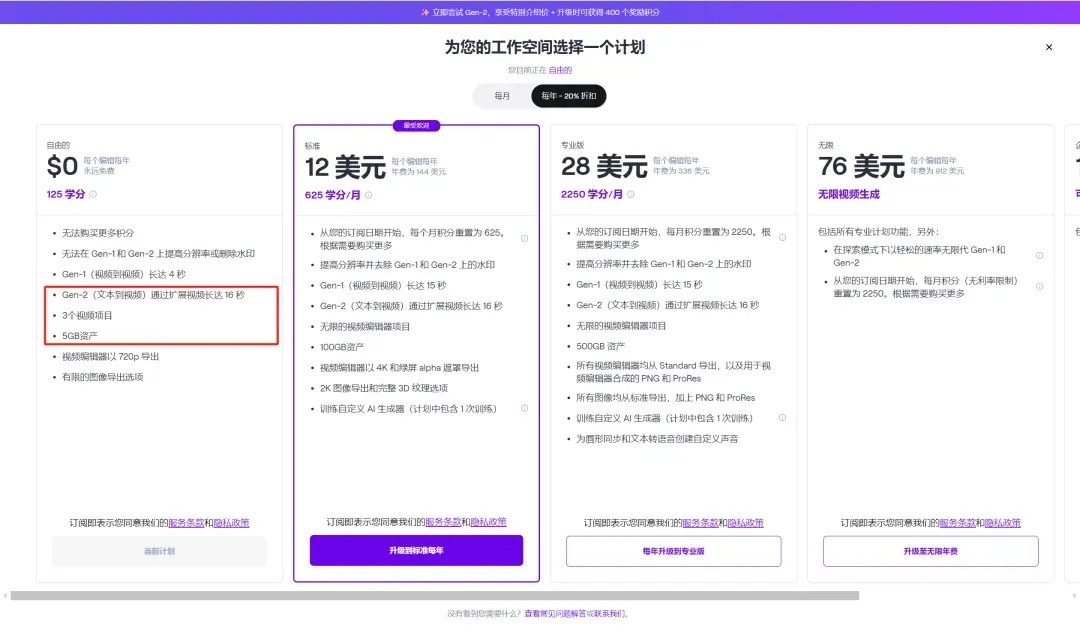Click 为唇形同步和文本转语音创建自定义声音 bullet
The image size is (1080, 634).
pyautogui.click(x=657, y=439)
